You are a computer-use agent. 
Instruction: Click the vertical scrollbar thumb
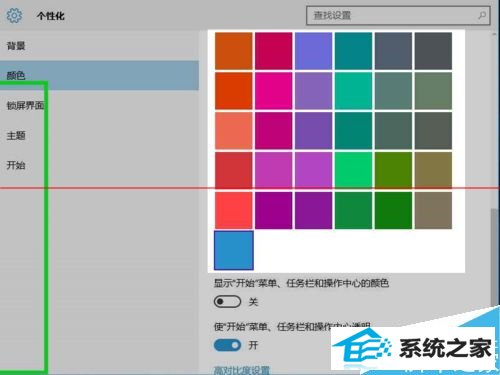click(494, 257)
